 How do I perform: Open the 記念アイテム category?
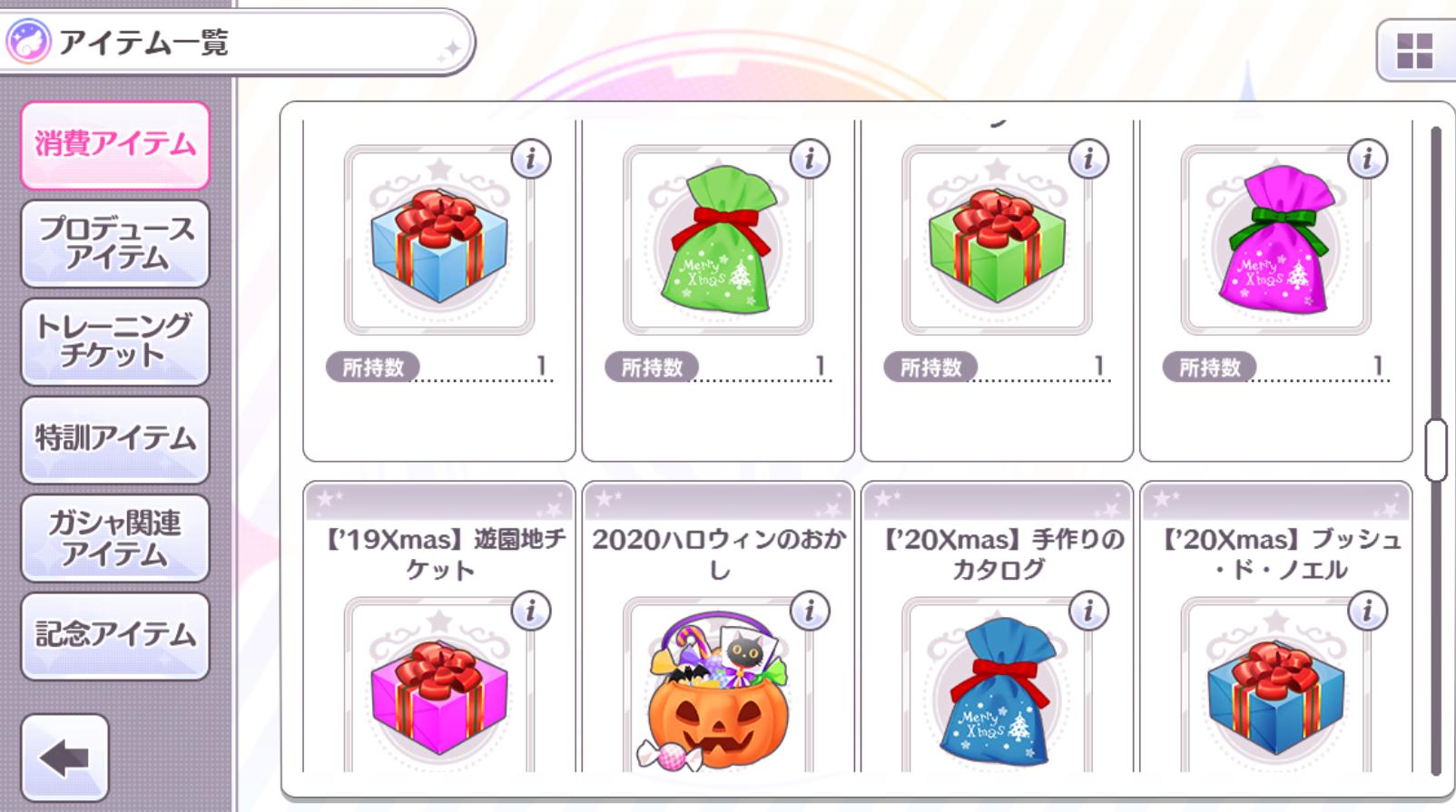coord(115,636)
